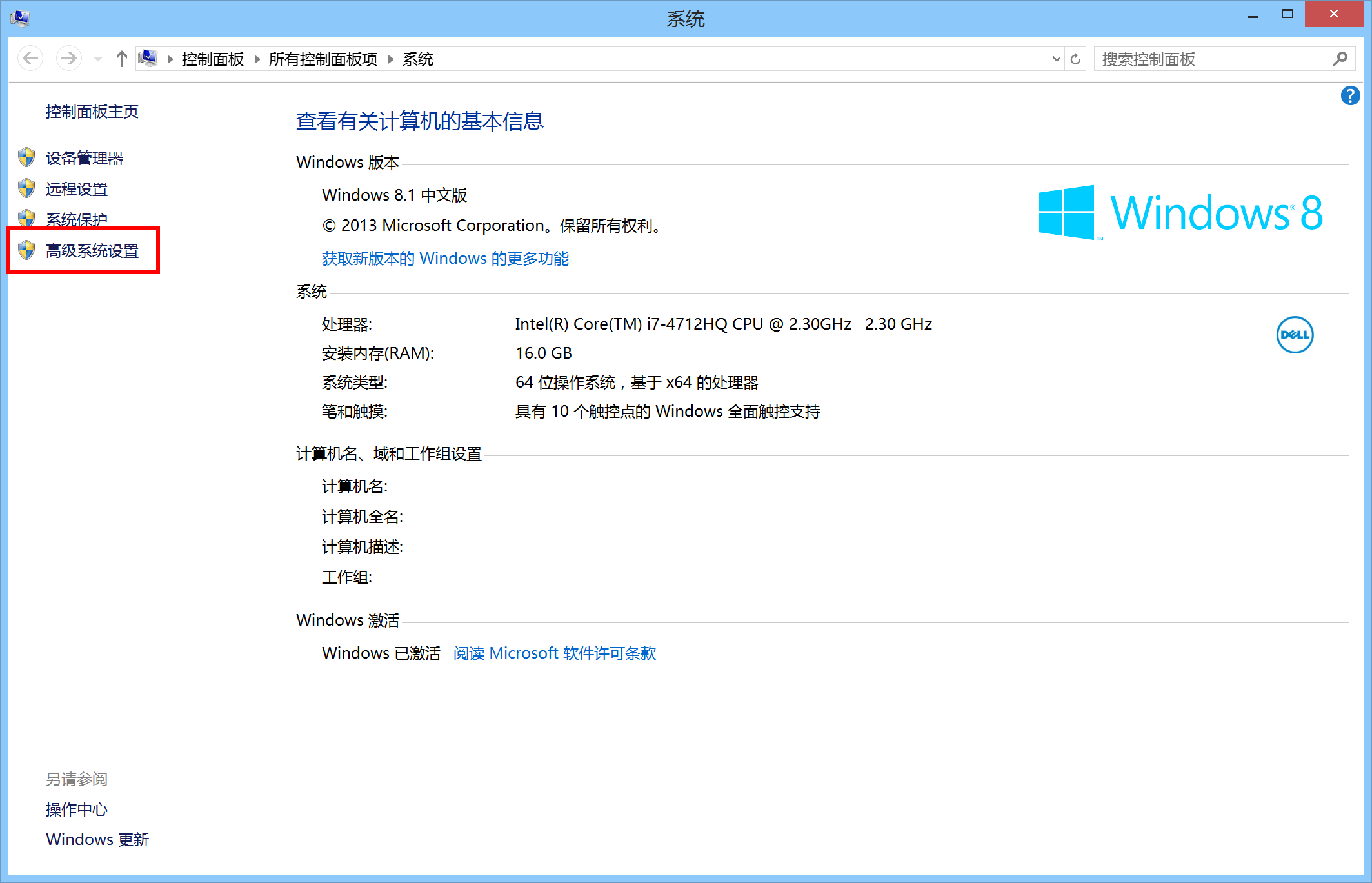The image size is (1372, 883).
Task: Click the 工作组: label
Action: pyautogui.click(x=347, y=577)
